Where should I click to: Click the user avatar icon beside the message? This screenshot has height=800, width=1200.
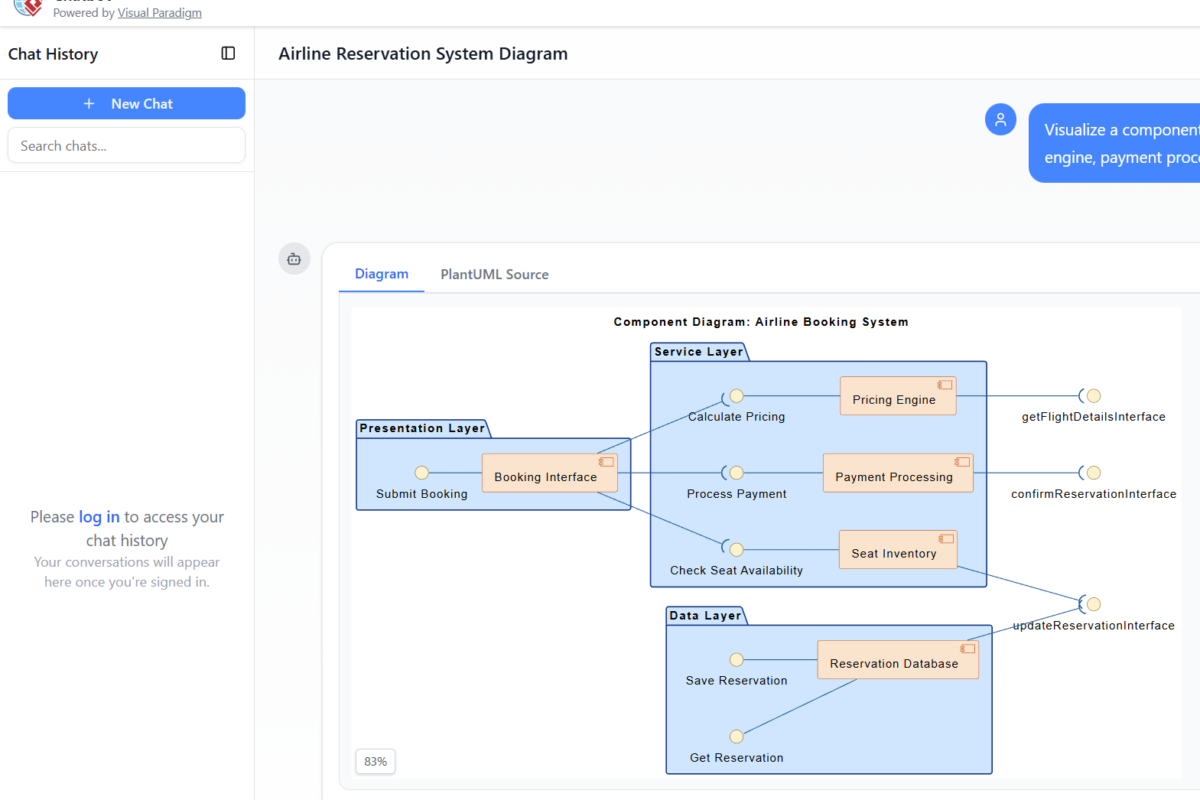tap(1000, 119)
